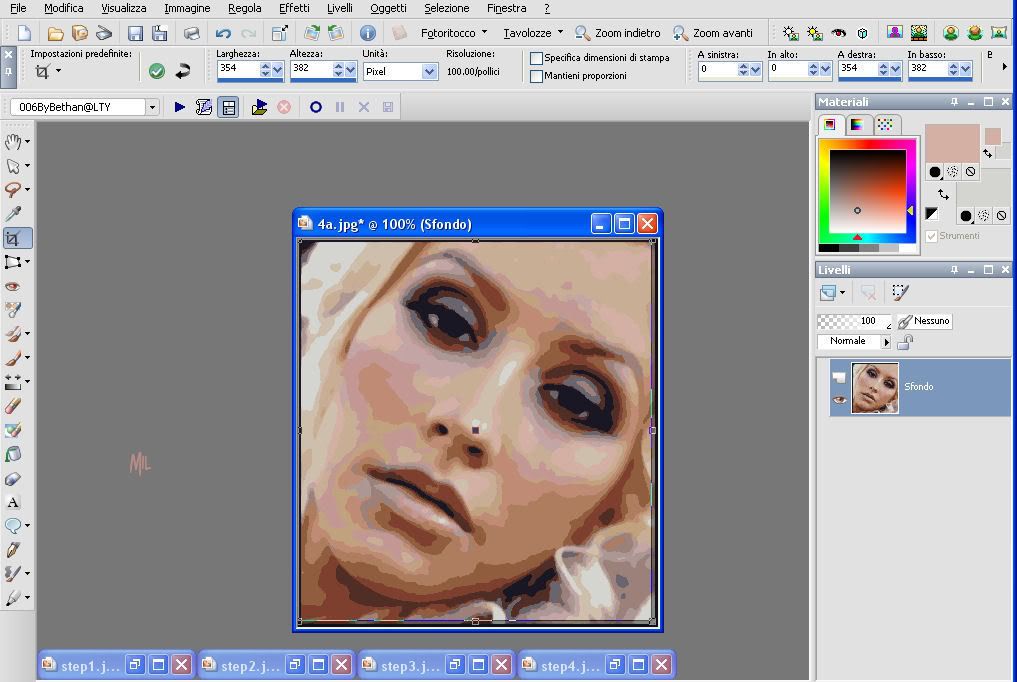Run the selected script with the play button
Screen dimensions: 1017x682
point(180,107)
